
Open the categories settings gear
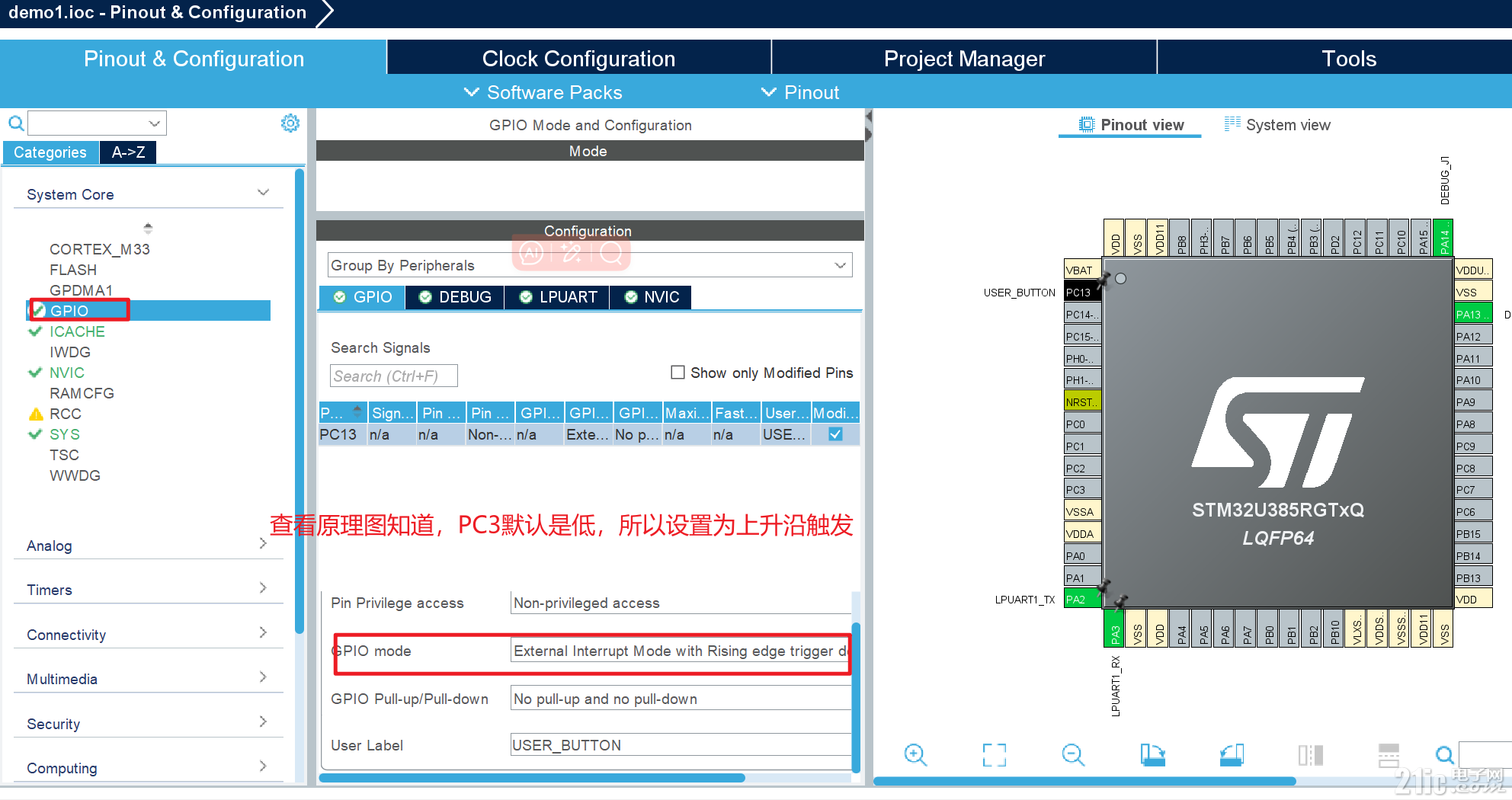click(x=290, y=123)
